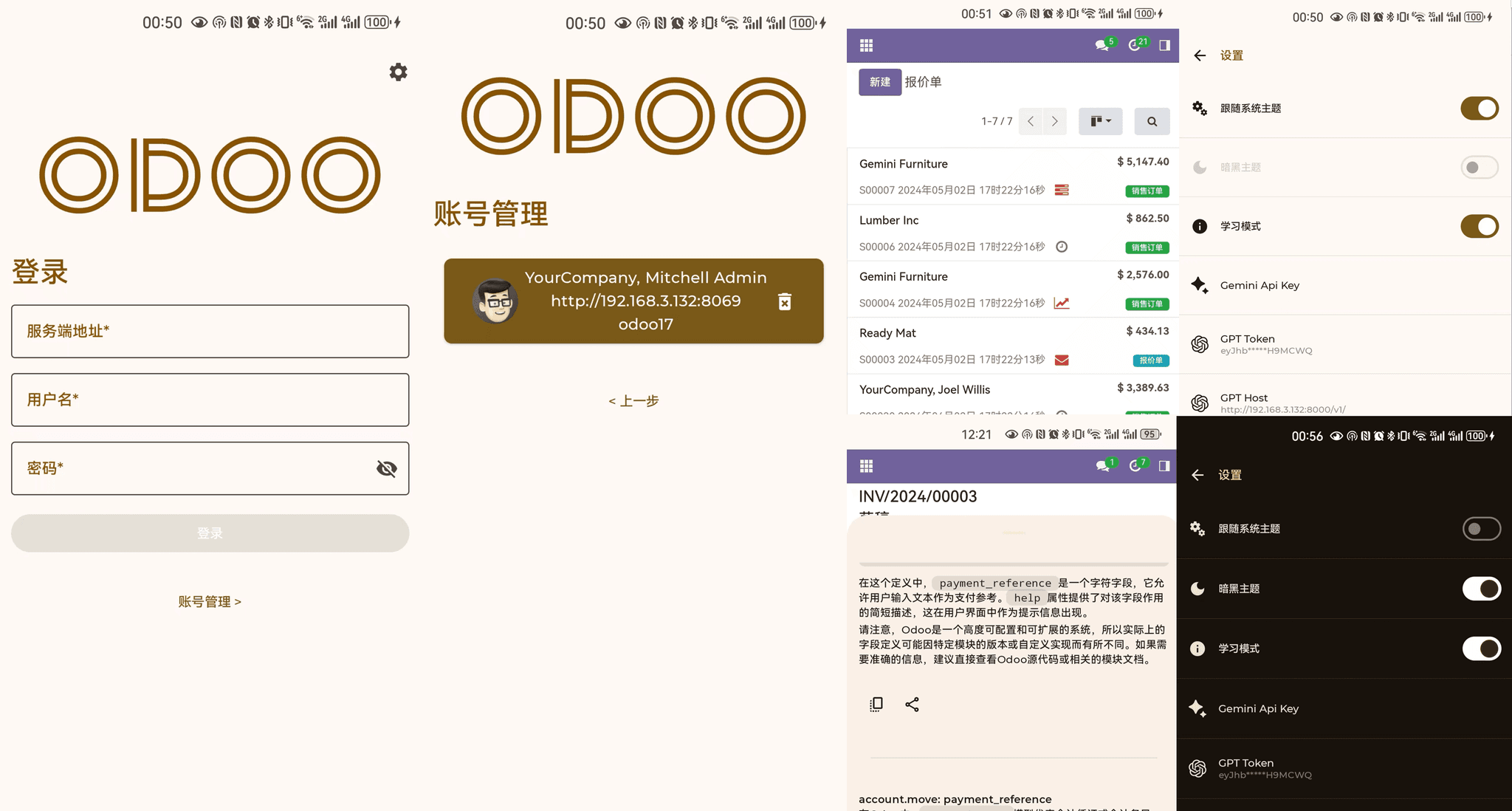Tap the back arrow on the 设置 screen
The width and height of the screenshot is (1512, 811).
coord(1199,55)
